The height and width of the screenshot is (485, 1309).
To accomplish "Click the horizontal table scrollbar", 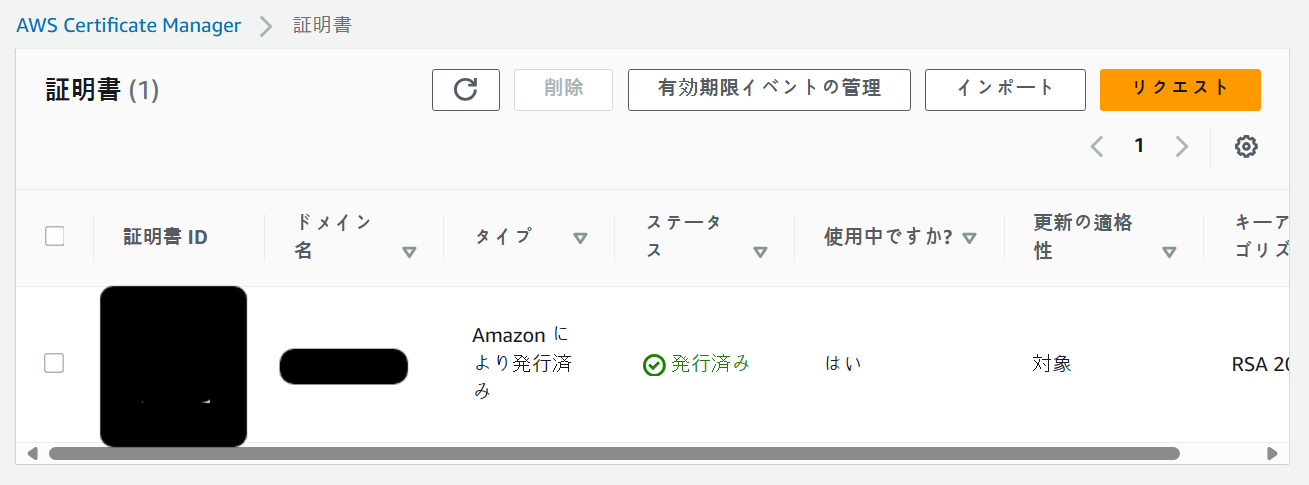I will [614, 453].
